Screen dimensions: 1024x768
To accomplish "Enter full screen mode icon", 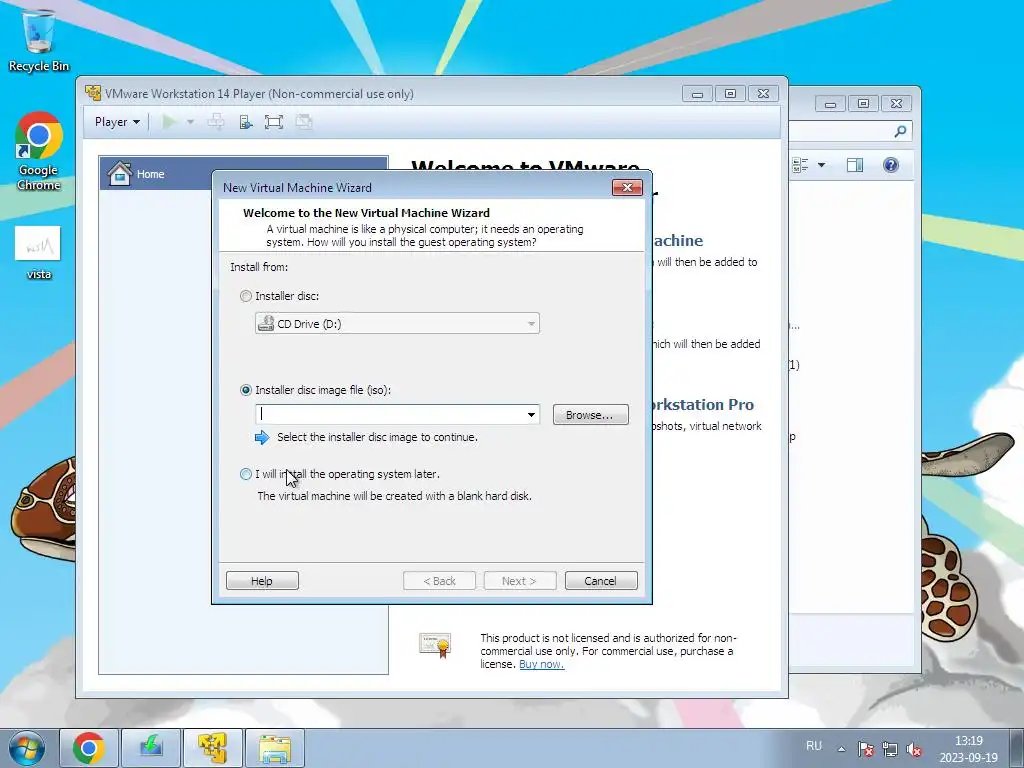I will [x=274, y=121].
